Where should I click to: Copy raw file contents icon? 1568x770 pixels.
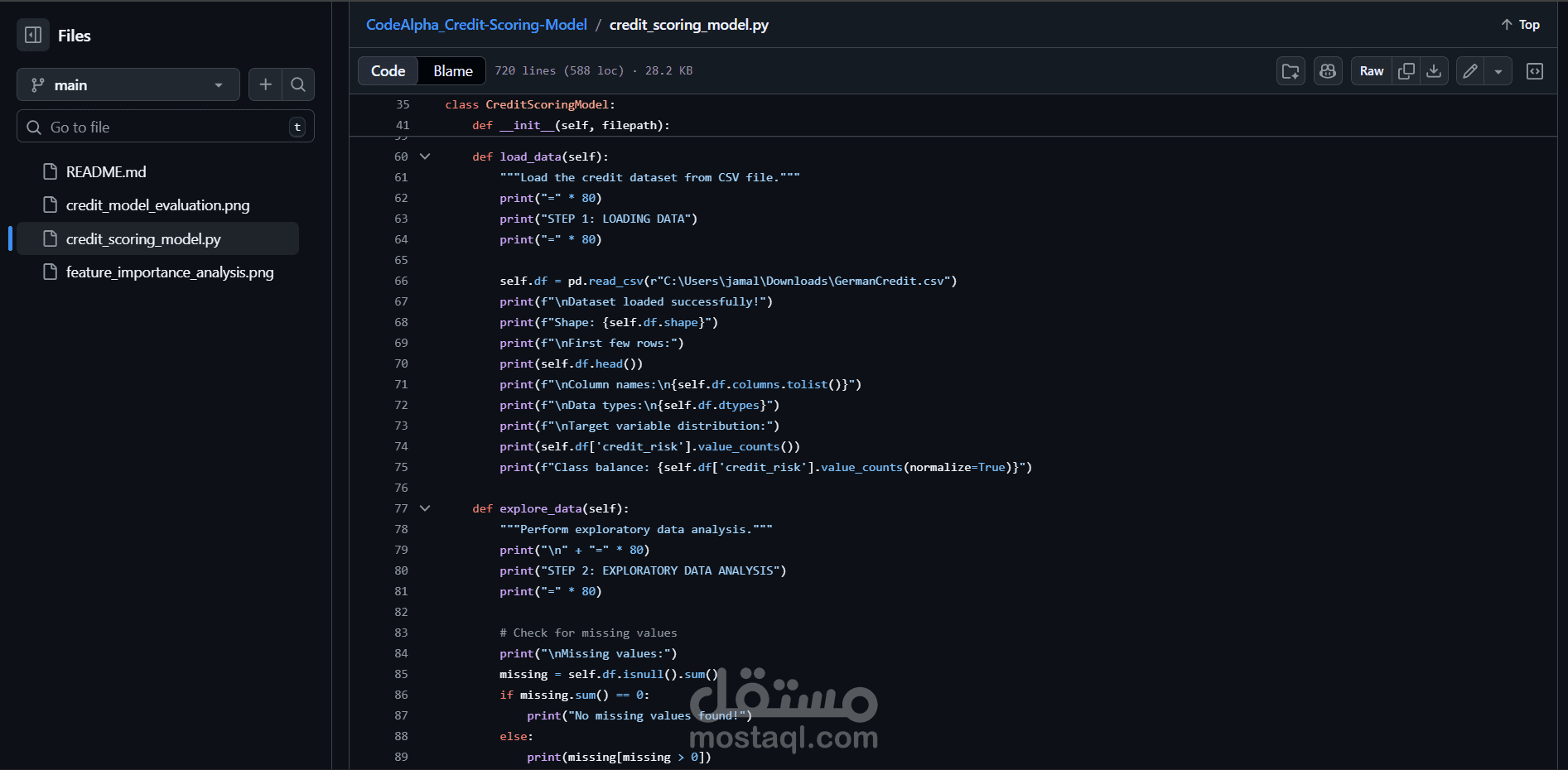coord(1406,71)
